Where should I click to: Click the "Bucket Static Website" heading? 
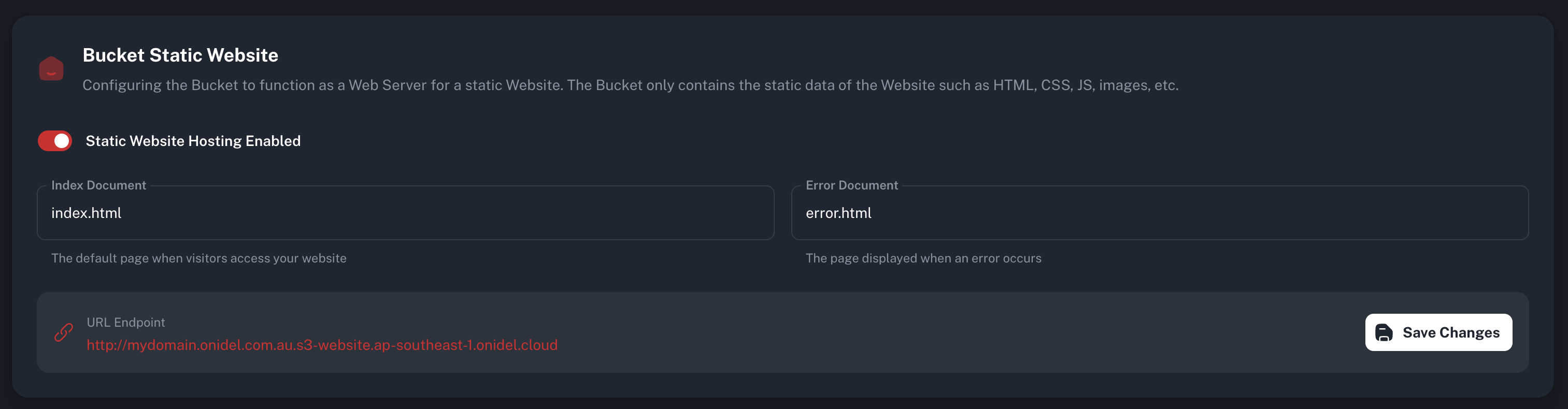coord(180,55)
